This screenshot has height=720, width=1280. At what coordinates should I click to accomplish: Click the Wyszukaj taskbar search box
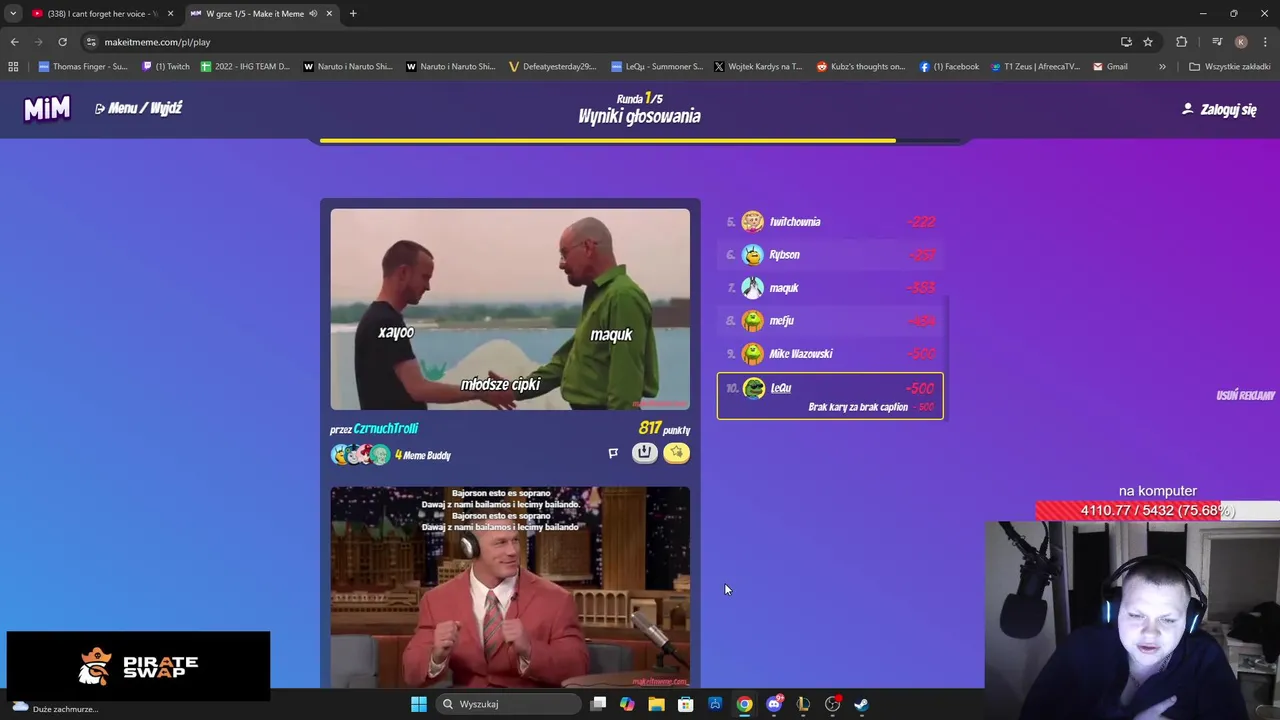[508, 704]
